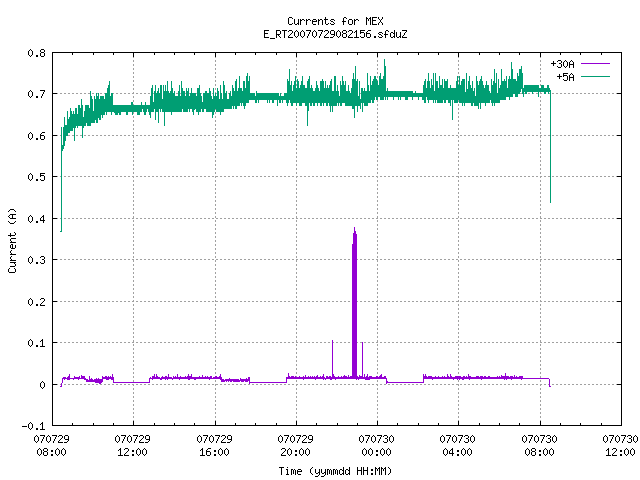Click the green +5A legend line sample
Image resolution: width=640 pixels, height=480 pixels.
(x=595, y=76)
